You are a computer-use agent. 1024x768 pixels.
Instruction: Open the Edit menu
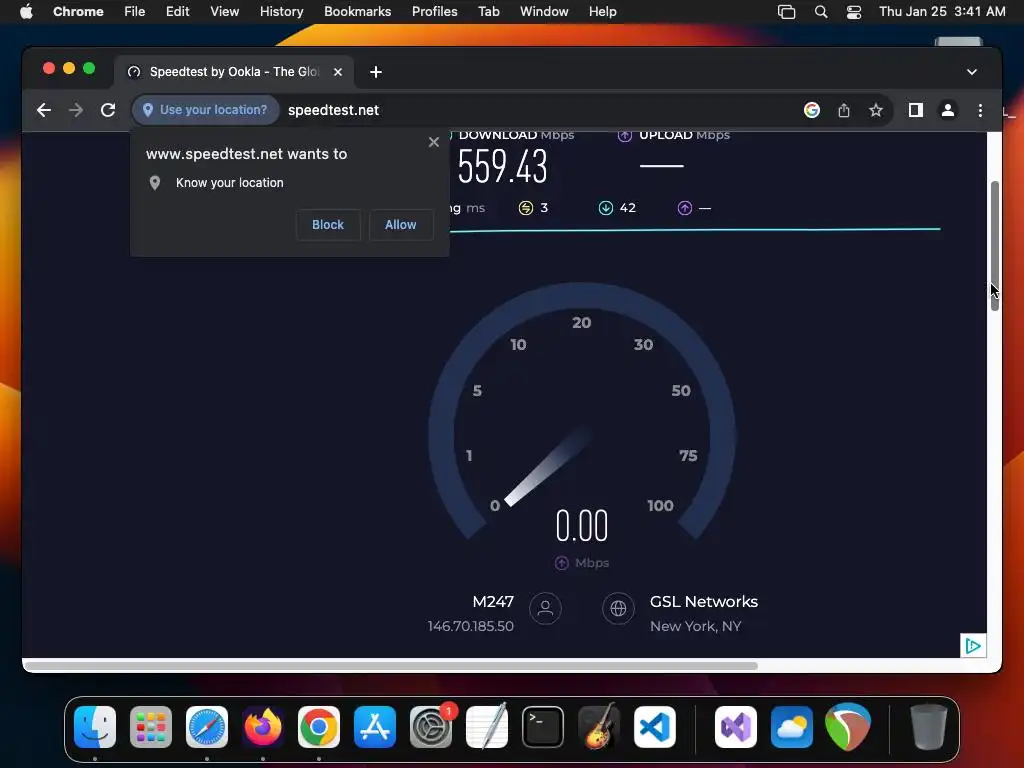pyautogui.click(x=178, y=12)
